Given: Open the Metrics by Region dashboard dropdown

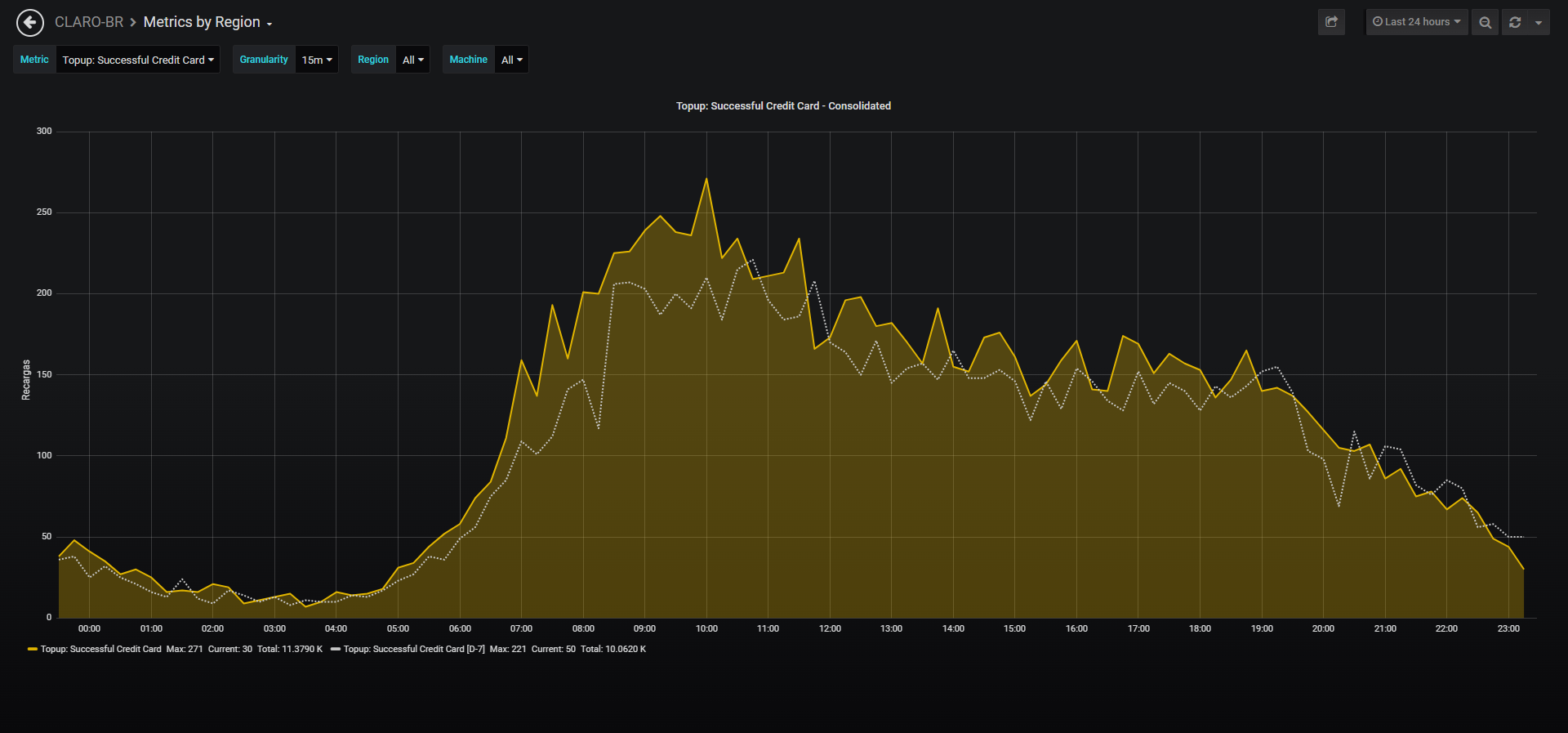Looking at the screenshot, I should (208, 22).
